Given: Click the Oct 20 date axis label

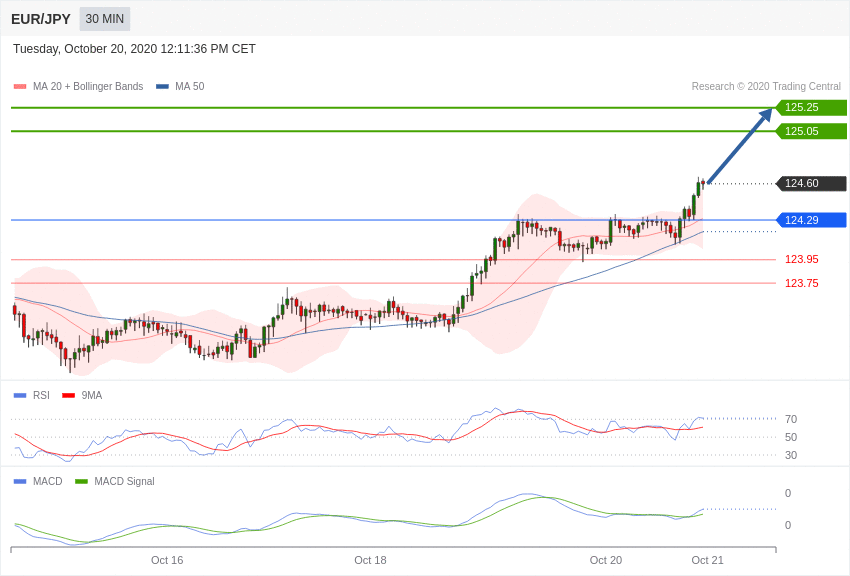Looking at the screenshot, I should click(x=606, y=560).
